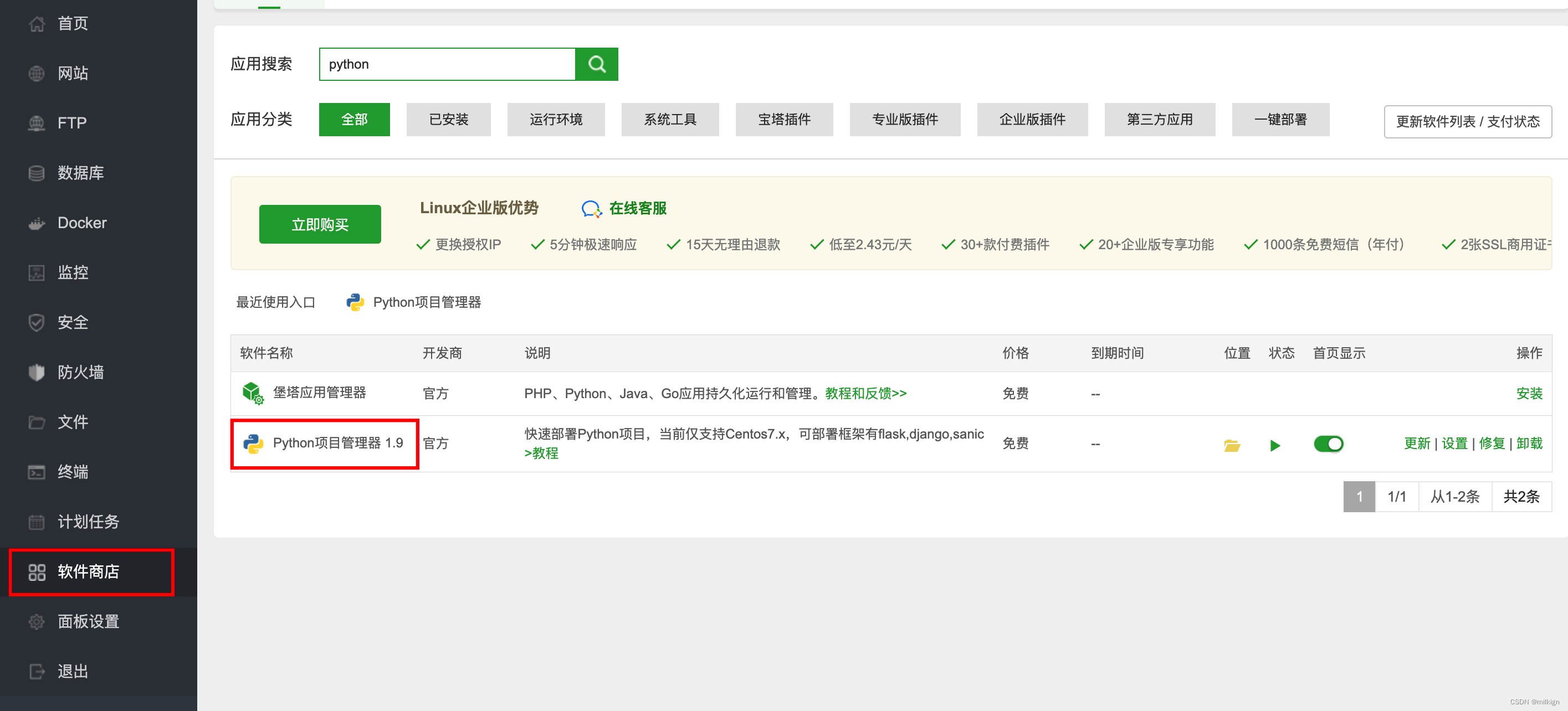
Task: Select the 一键部署 category tab
Action: 1280,120
